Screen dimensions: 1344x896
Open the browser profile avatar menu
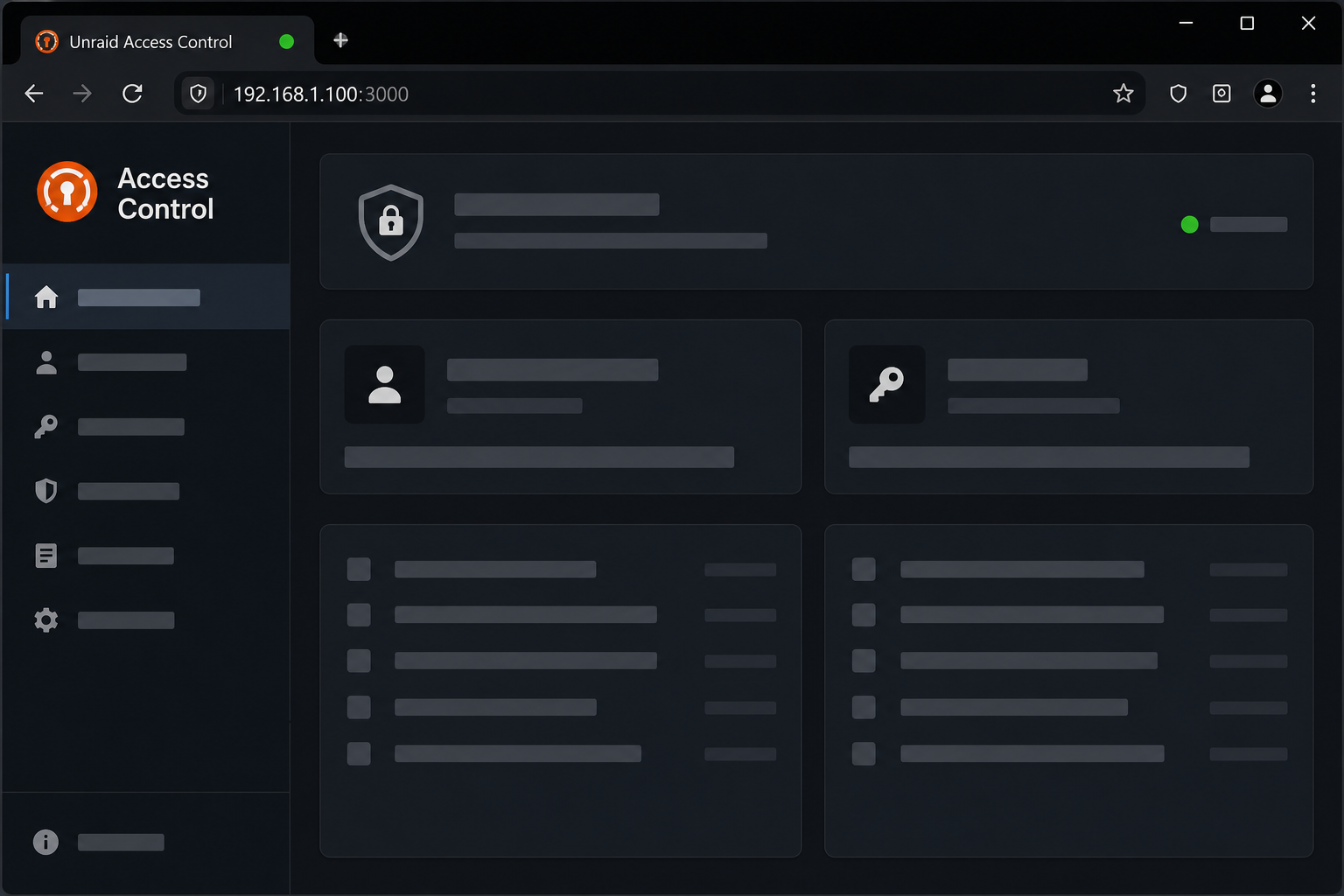click(1268, 94)
